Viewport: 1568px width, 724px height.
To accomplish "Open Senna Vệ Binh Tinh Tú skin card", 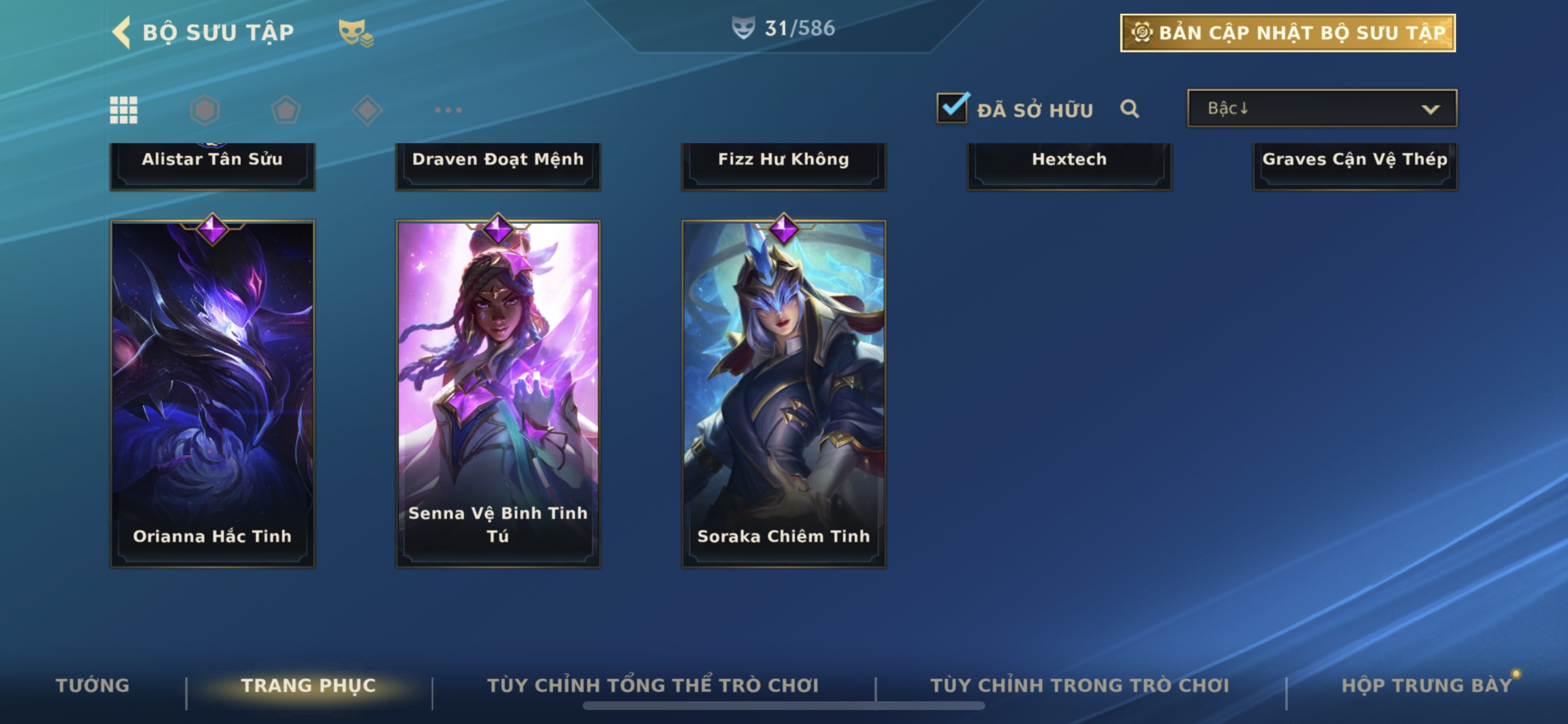I will 498,393.
